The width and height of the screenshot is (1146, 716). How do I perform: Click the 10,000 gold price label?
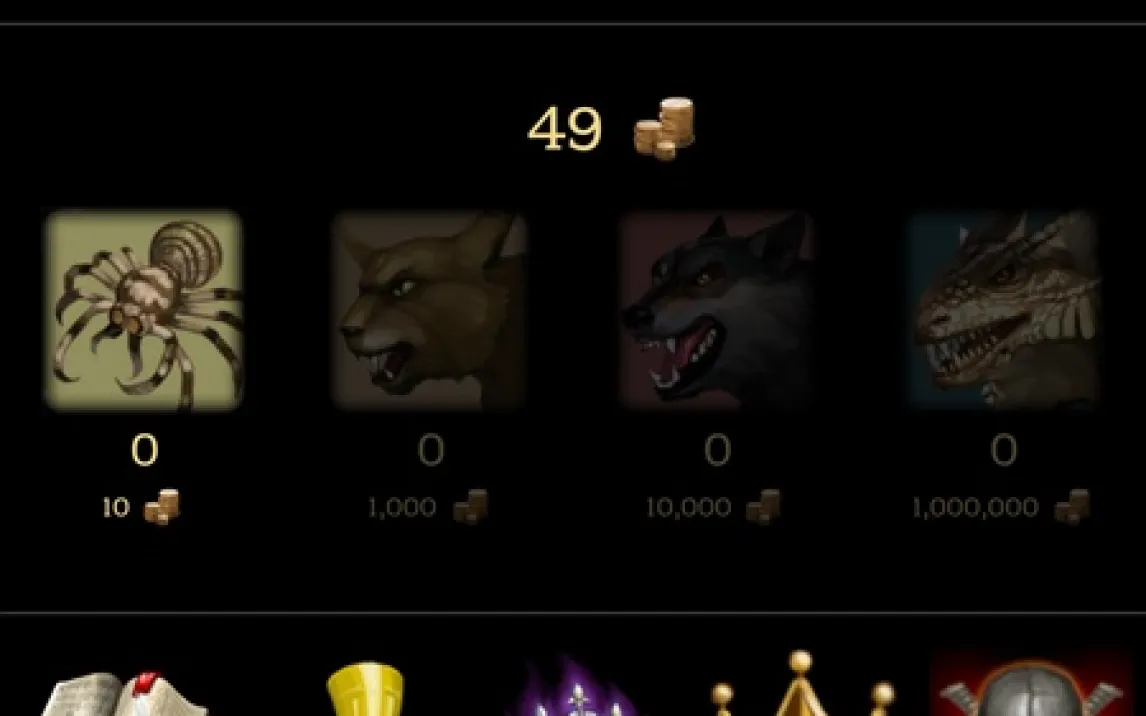point(688,507)
